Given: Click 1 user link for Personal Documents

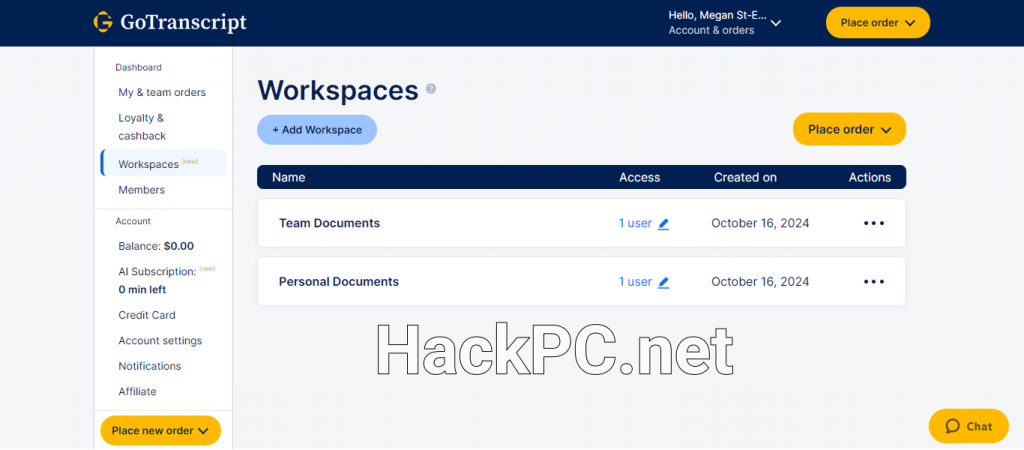Looking at the screenshot, I should click(x=635, y=282).
